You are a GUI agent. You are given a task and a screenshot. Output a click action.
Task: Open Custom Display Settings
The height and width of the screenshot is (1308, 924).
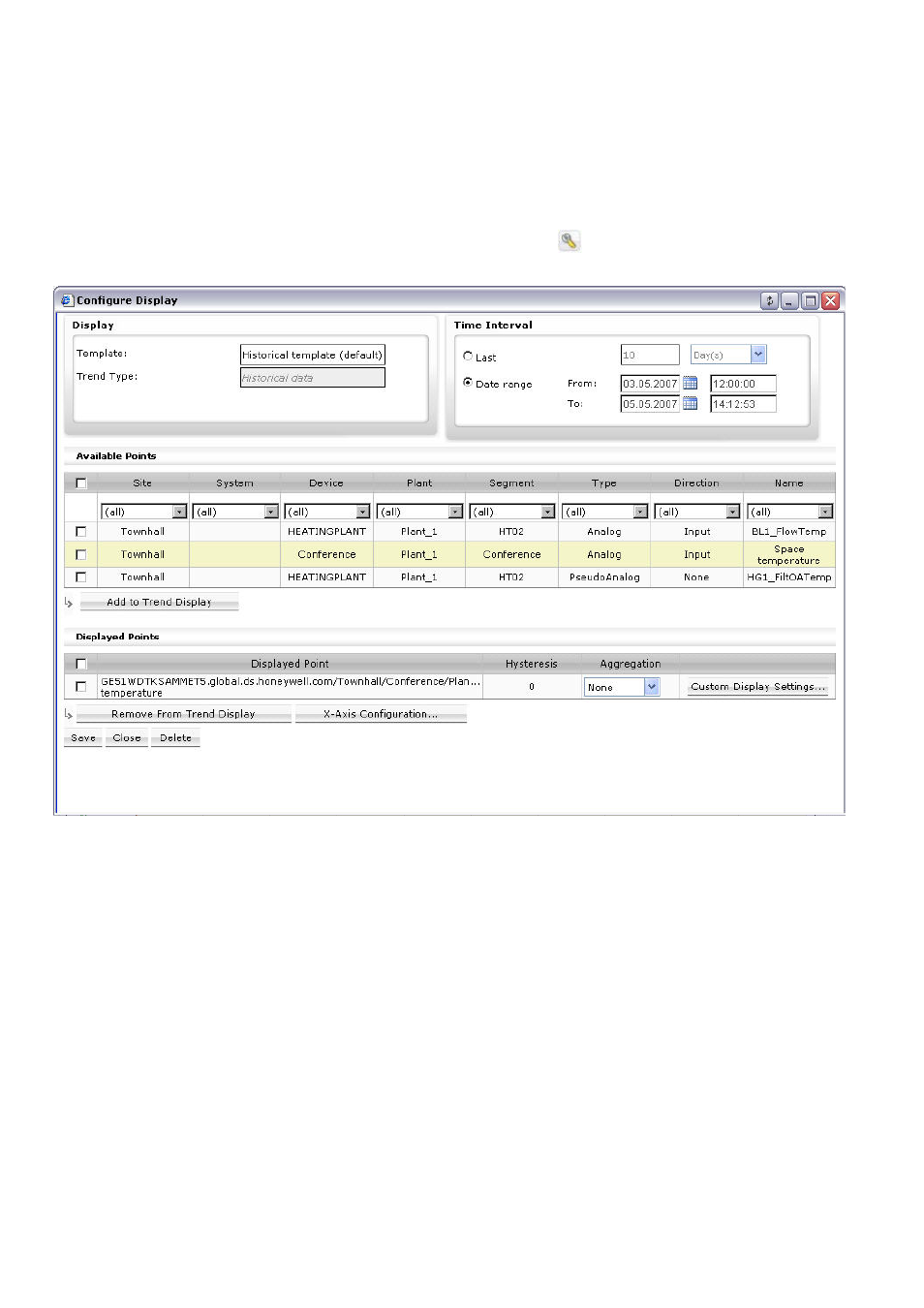pos(757,687)
